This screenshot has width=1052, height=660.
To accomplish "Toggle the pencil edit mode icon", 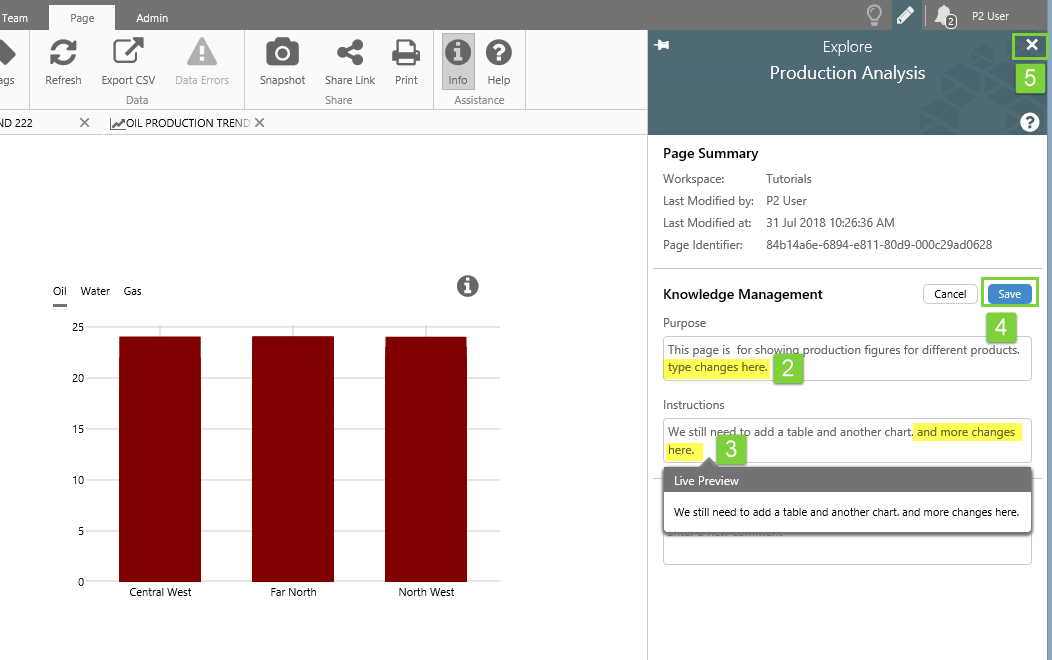I will [904, 15].
